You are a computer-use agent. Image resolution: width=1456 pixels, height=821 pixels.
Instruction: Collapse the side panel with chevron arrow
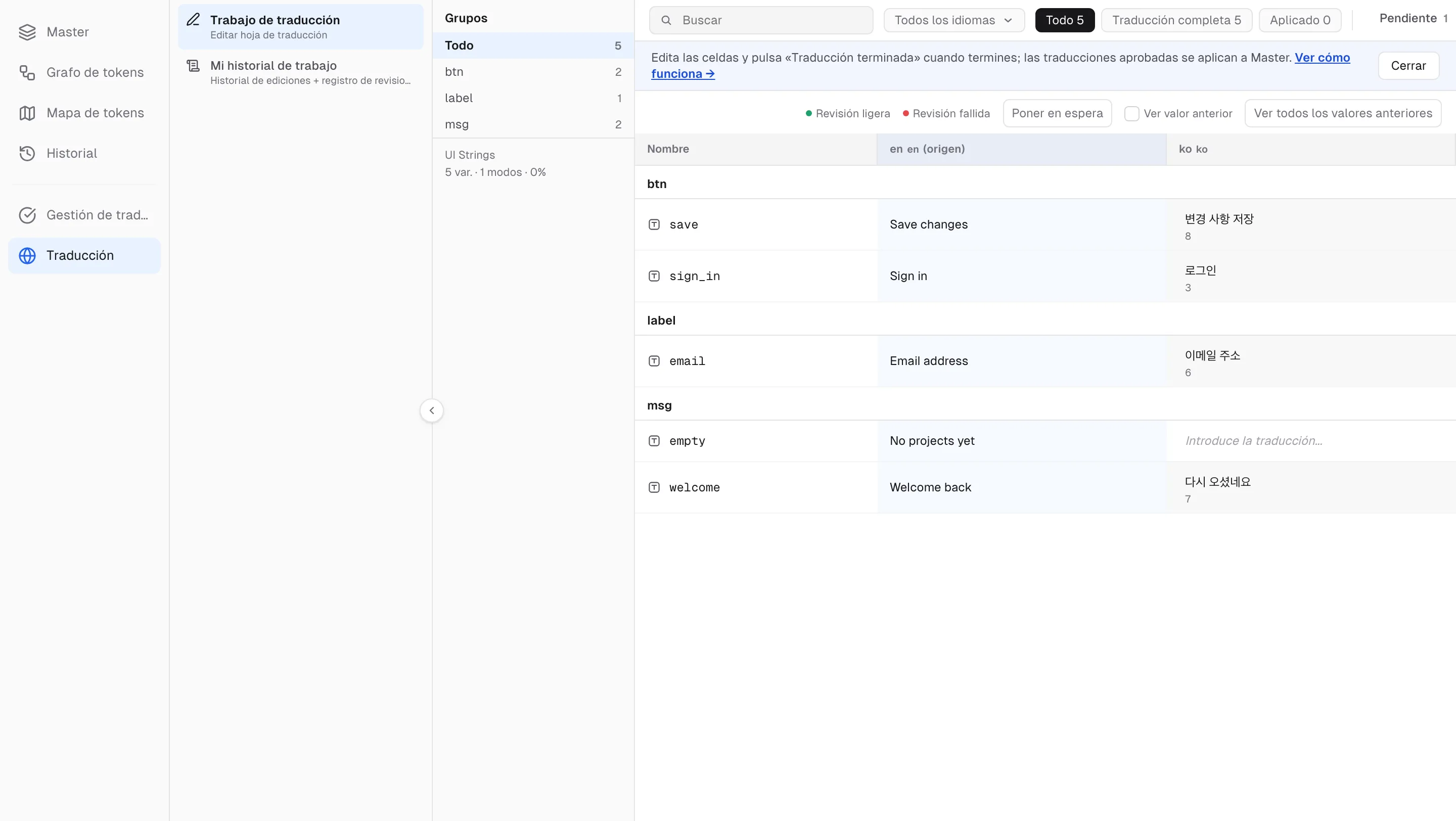point(432,411)
